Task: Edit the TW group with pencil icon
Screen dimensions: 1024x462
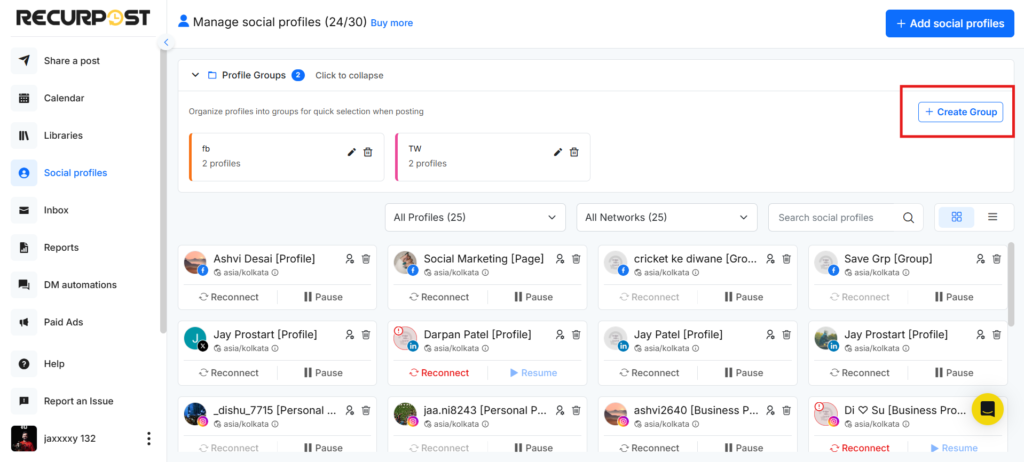Action: [558, 152]
